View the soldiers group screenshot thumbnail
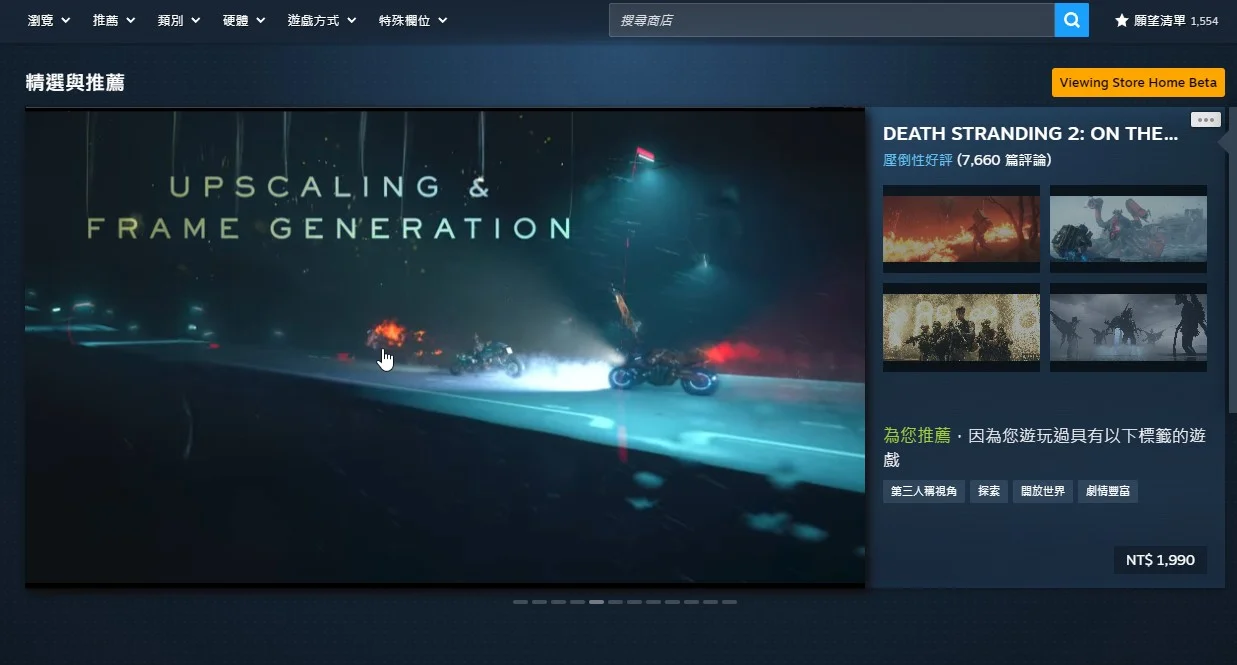Viewport: 1237px width, 665px height. [960, 328]
